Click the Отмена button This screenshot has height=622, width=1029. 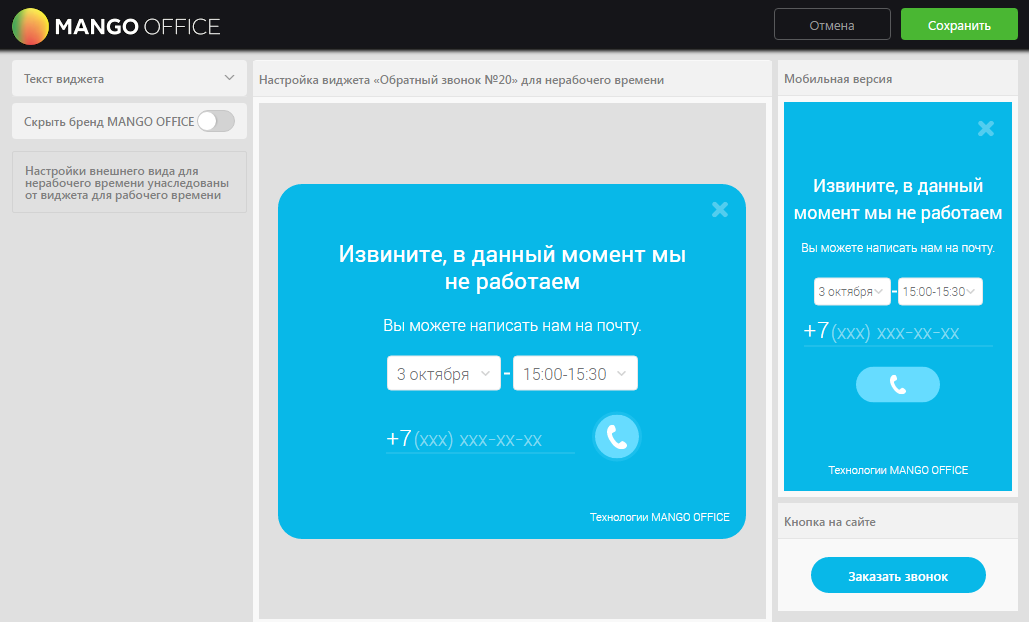point(832,25)
